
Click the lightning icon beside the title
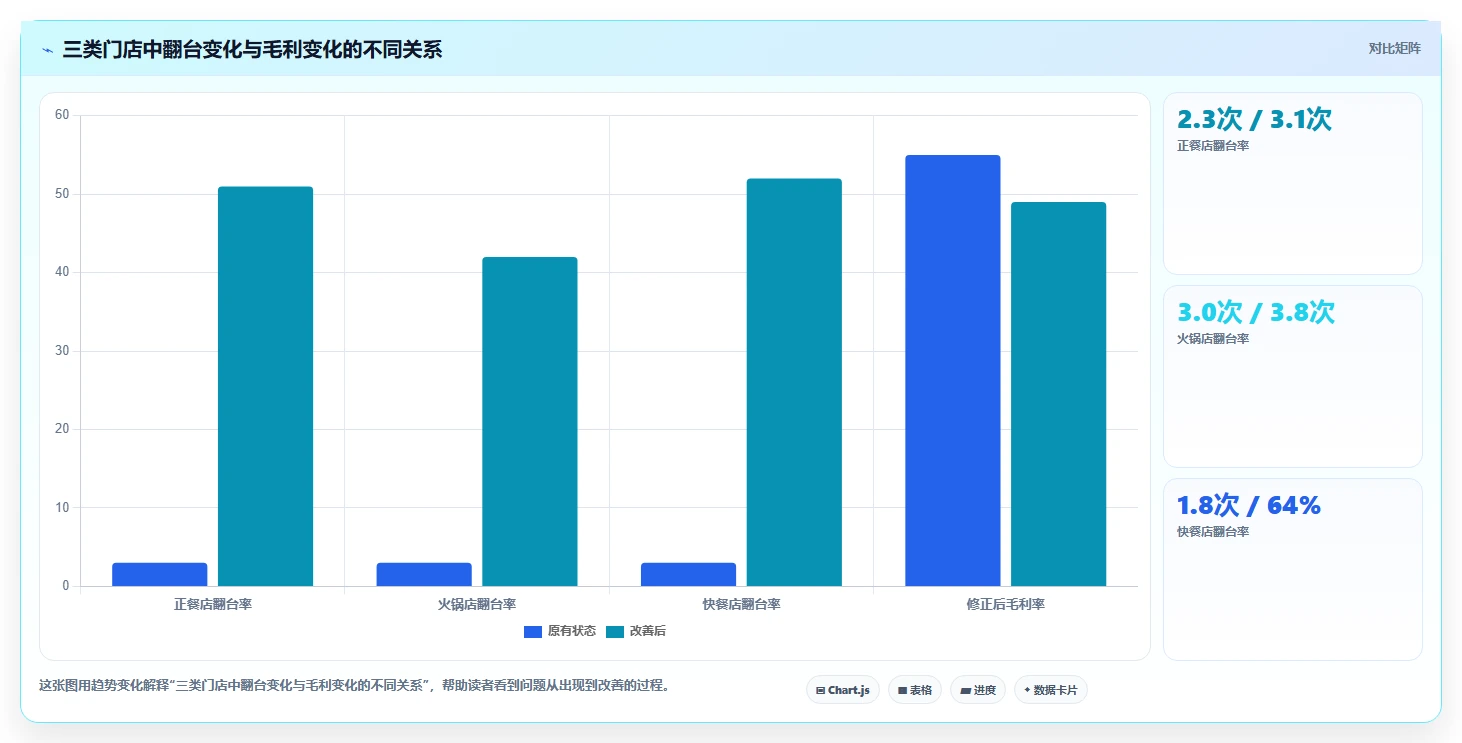[x=47, y=50]
